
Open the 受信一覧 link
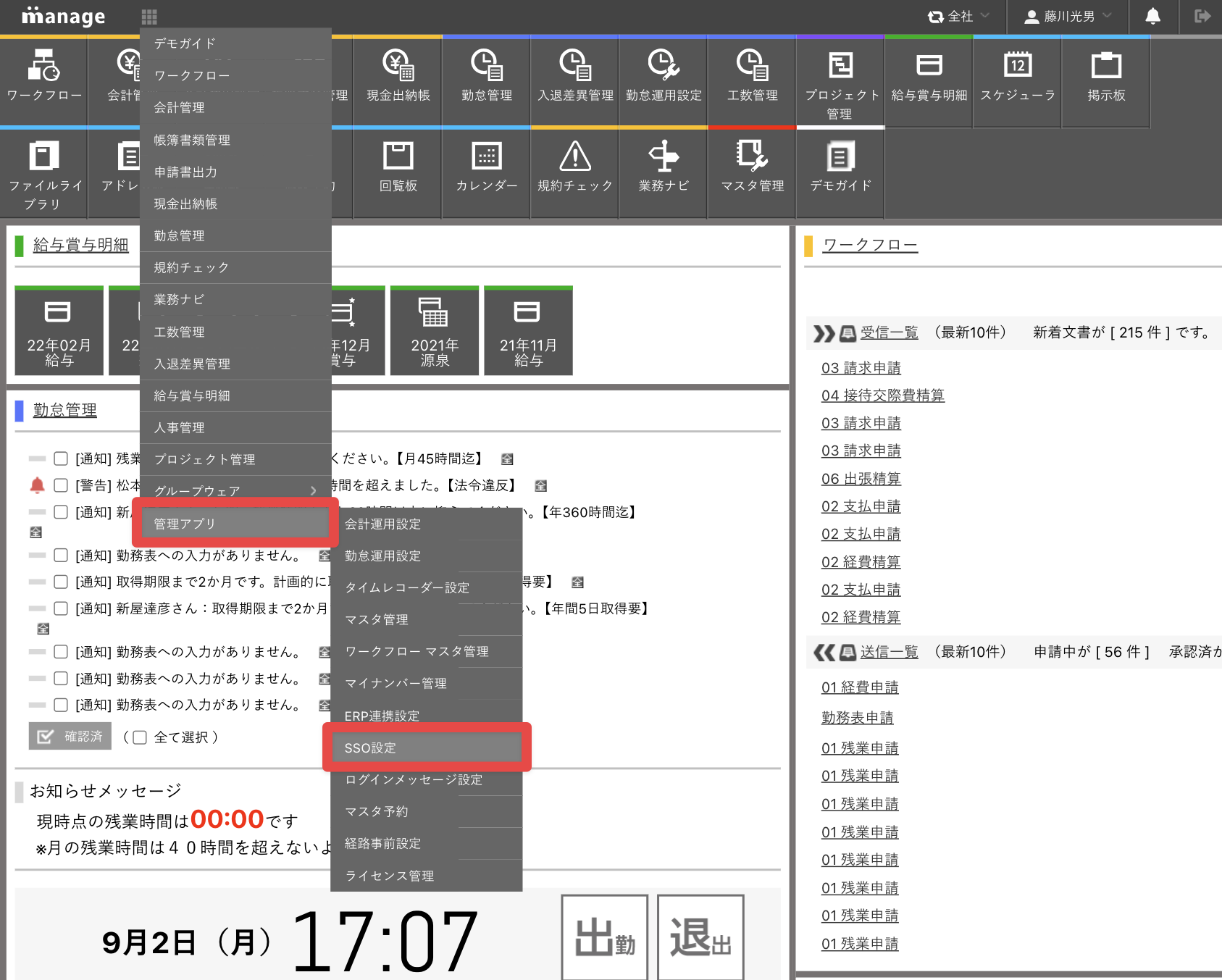pos(889,332)
